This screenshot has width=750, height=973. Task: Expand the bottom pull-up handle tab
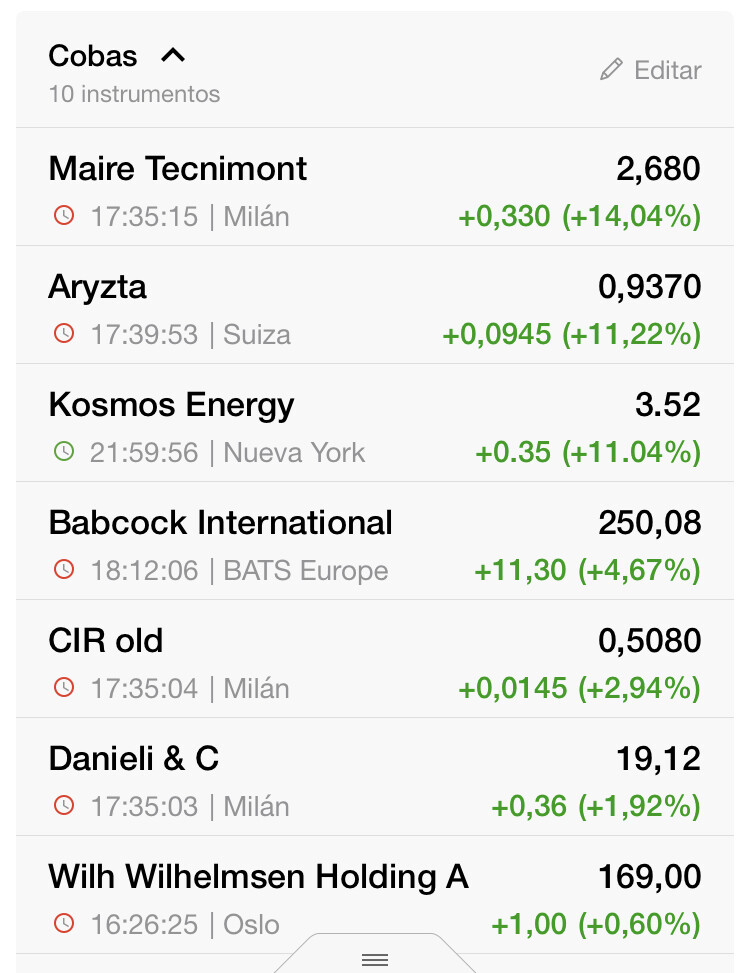point(375,956)
